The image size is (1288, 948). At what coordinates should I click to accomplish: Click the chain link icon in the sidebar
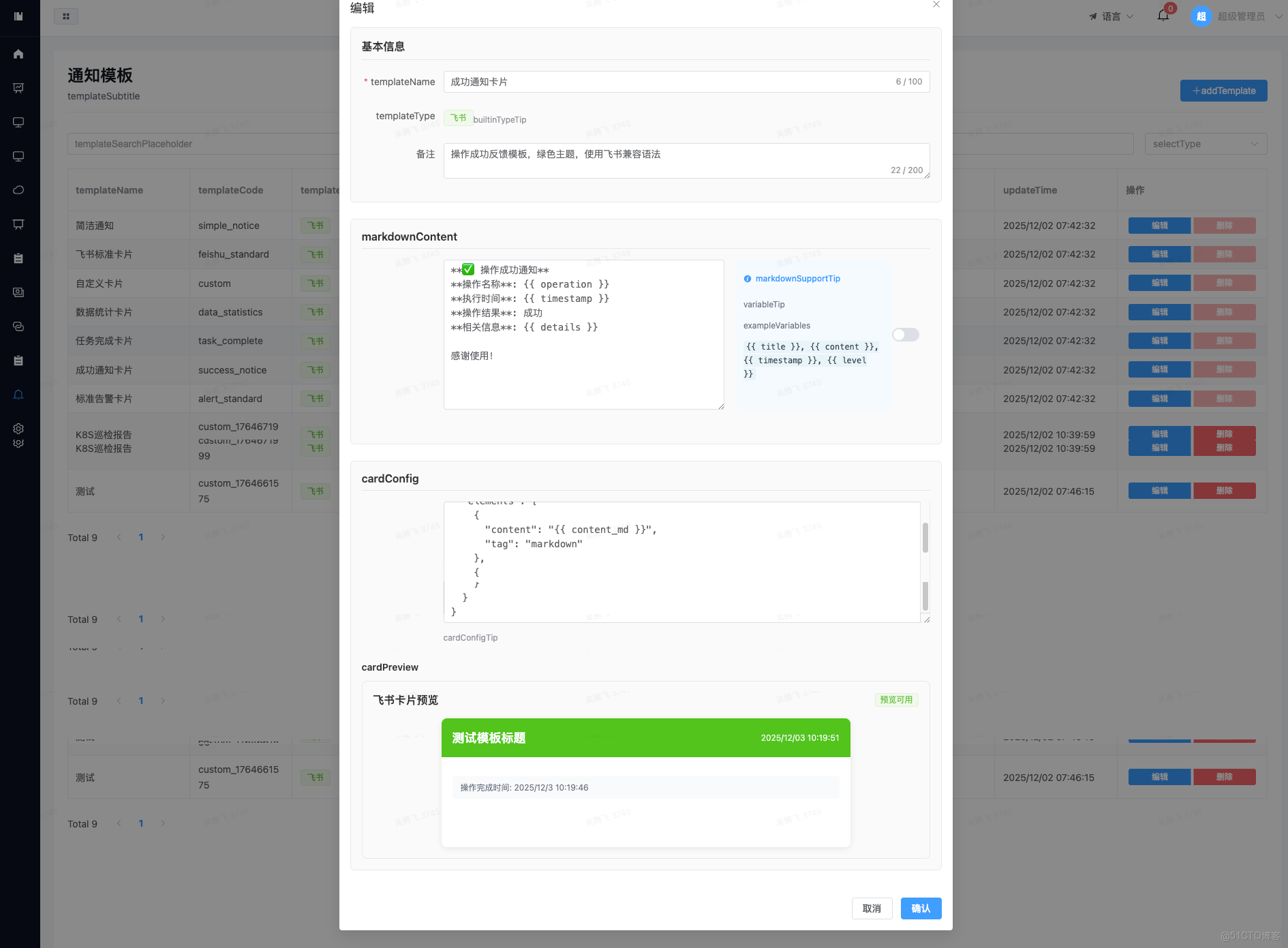pos(18,326)
